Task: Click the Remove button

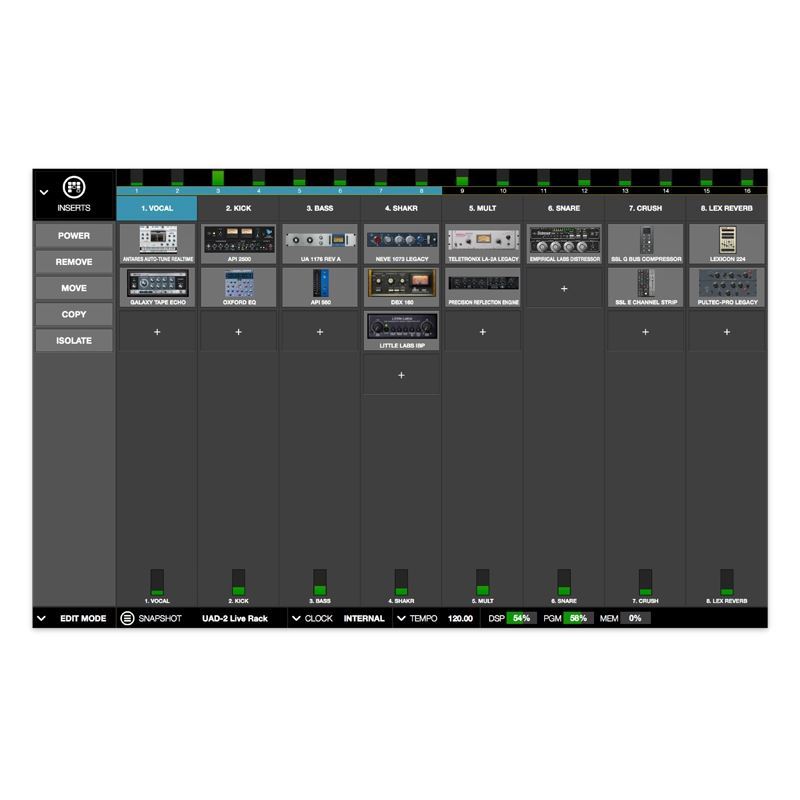Action: pyautogui.click(x=74, y=262)
